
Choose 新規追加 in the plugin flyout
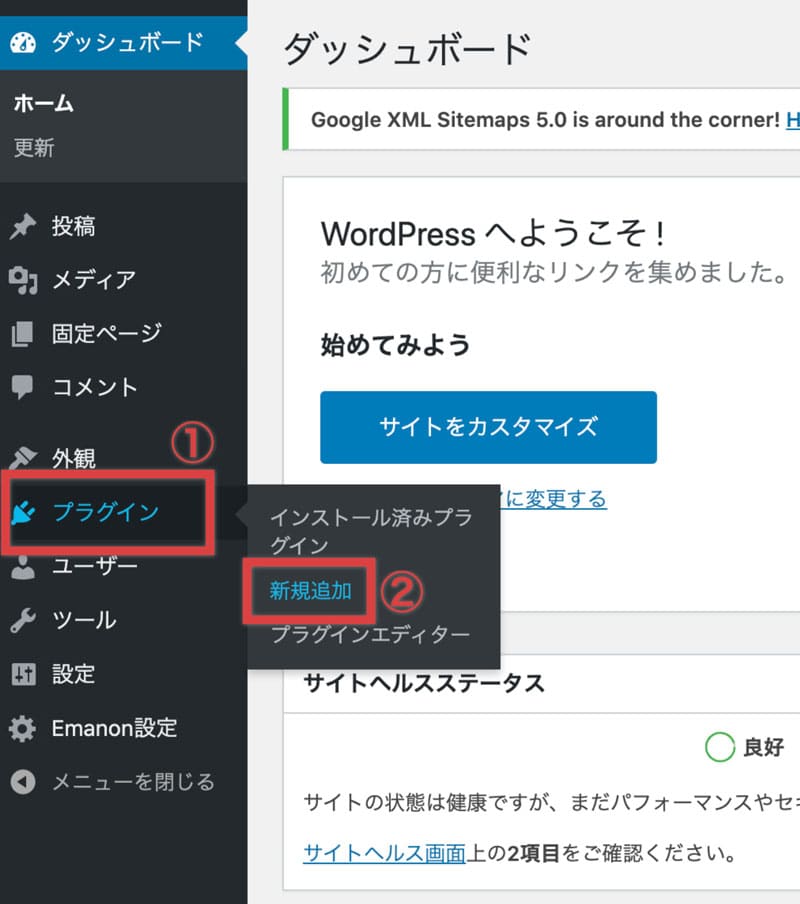click(x=311, y=591)
